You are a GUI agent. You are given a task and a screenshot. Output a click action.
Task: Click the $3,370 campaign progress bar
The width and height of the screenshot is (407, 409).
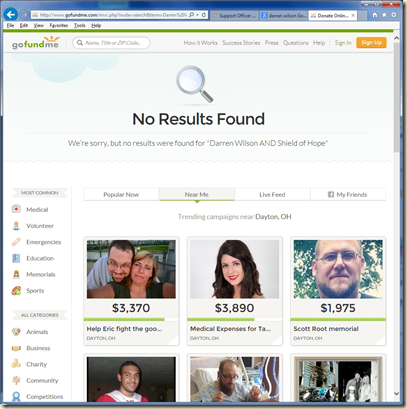[131, 319]
